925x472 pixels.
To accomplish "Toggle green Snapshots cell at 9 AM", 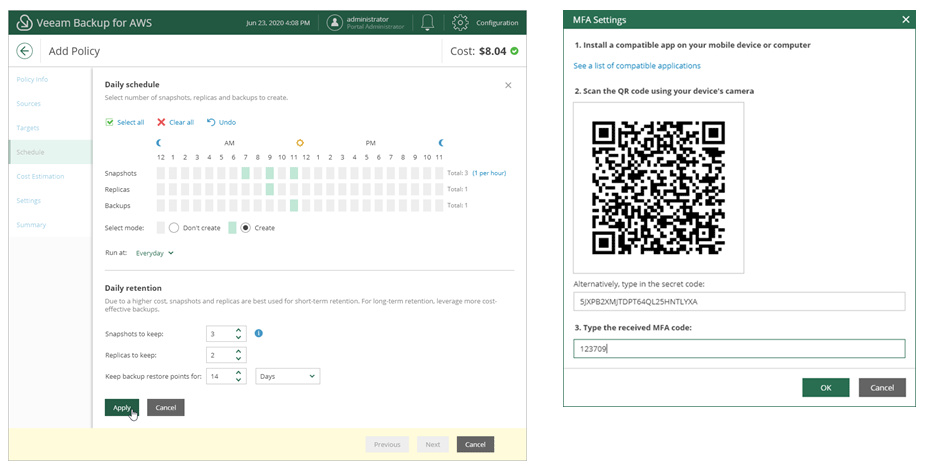I will coord(270,173).
